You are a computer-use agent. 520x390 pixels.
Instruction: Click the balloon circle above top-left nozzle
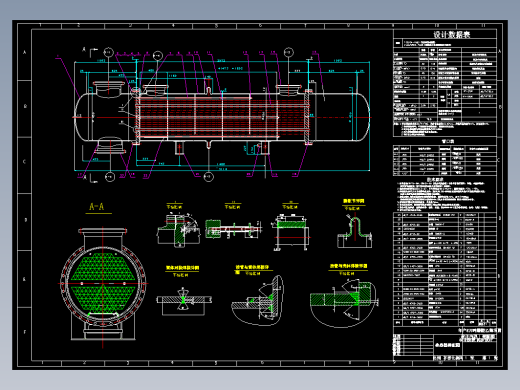point(108,52)
